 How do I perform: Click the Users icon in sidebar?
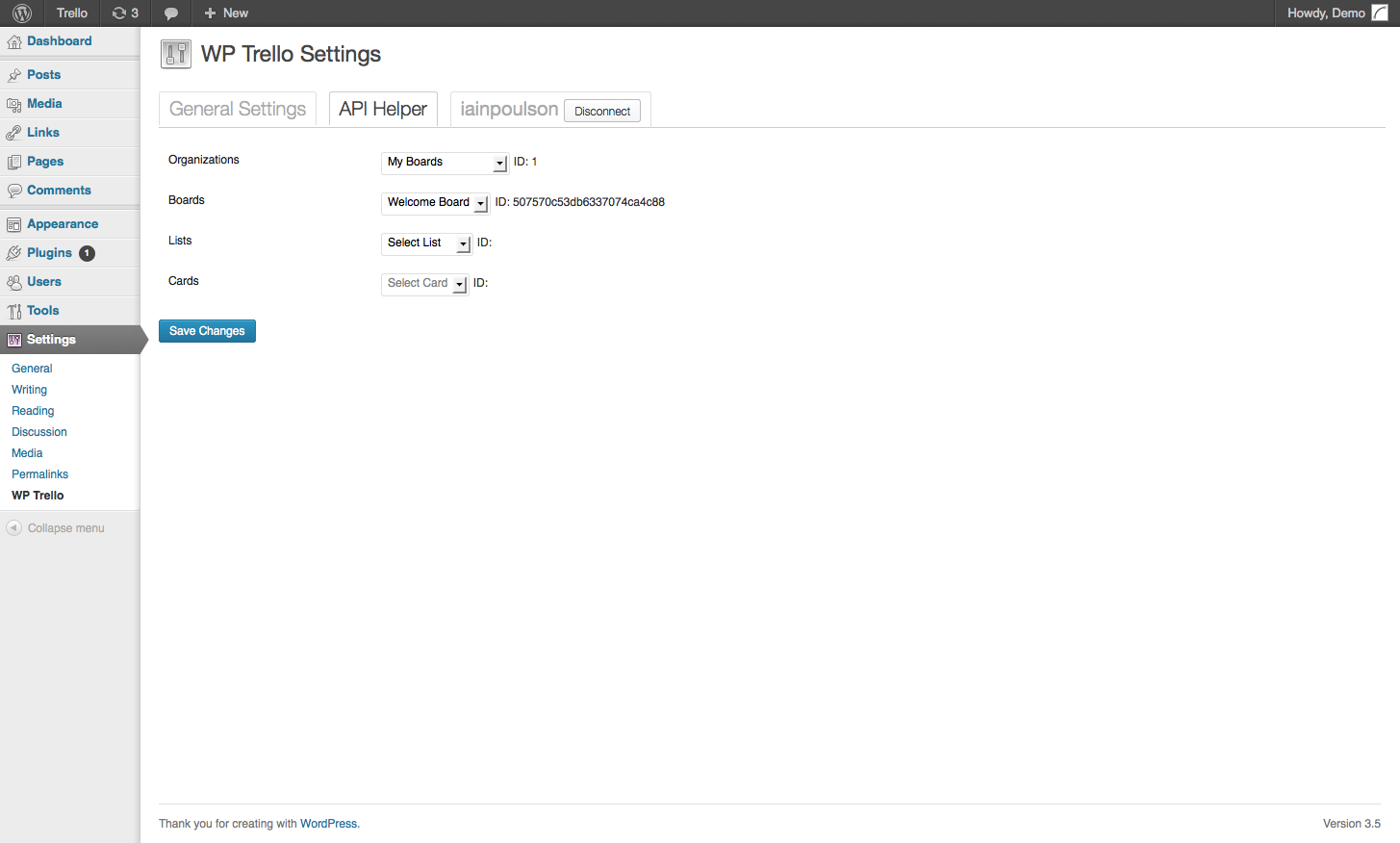[x=14, y=282]
